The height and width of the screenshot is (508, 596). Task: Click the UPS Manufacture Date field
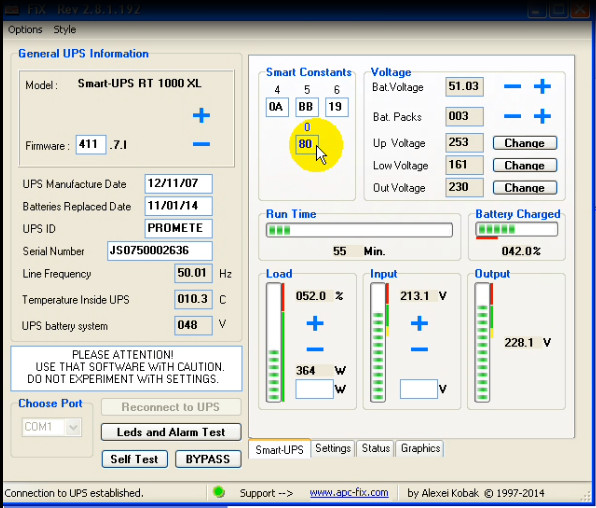(x=178, y=184)
